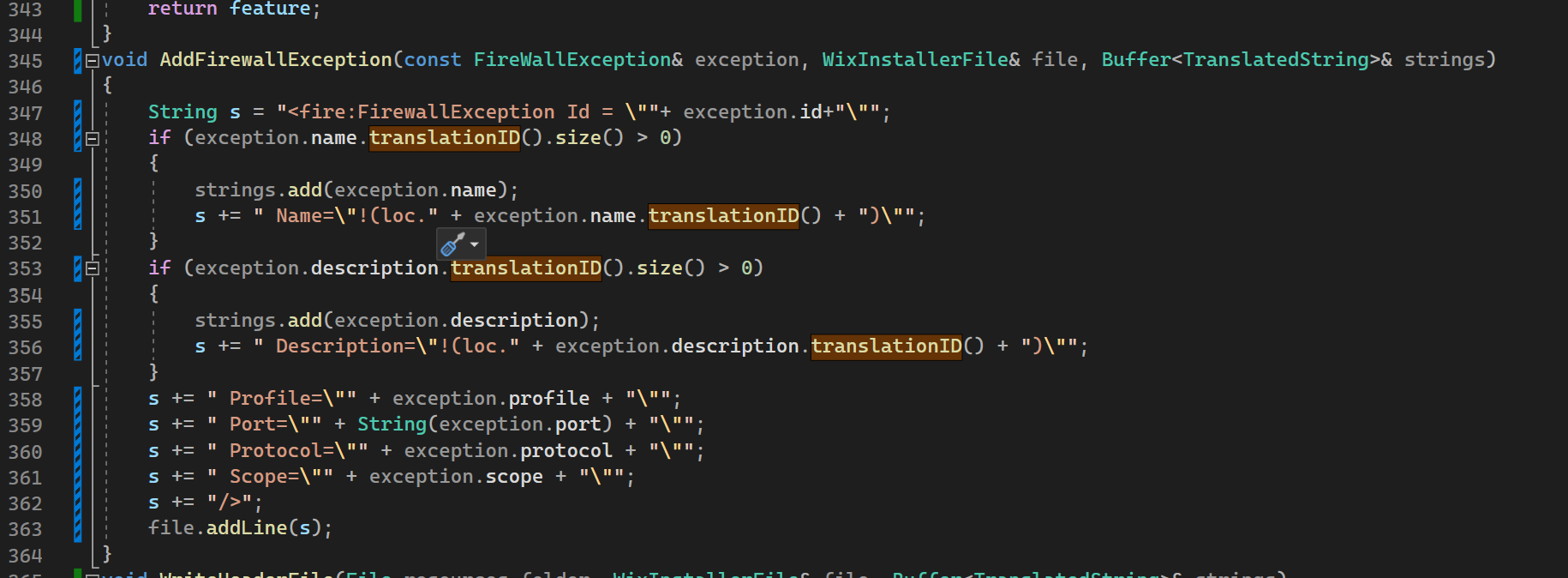Click the WixInstallerFile parameter type
The height and width of the screenshot is (578, 1568).
click(x=914, y=60)
